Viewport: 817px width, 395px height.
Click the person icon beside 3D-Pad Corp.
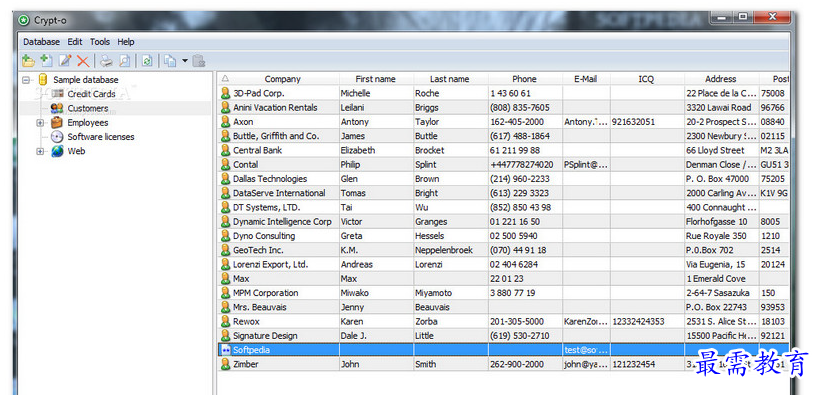(225, 93)
